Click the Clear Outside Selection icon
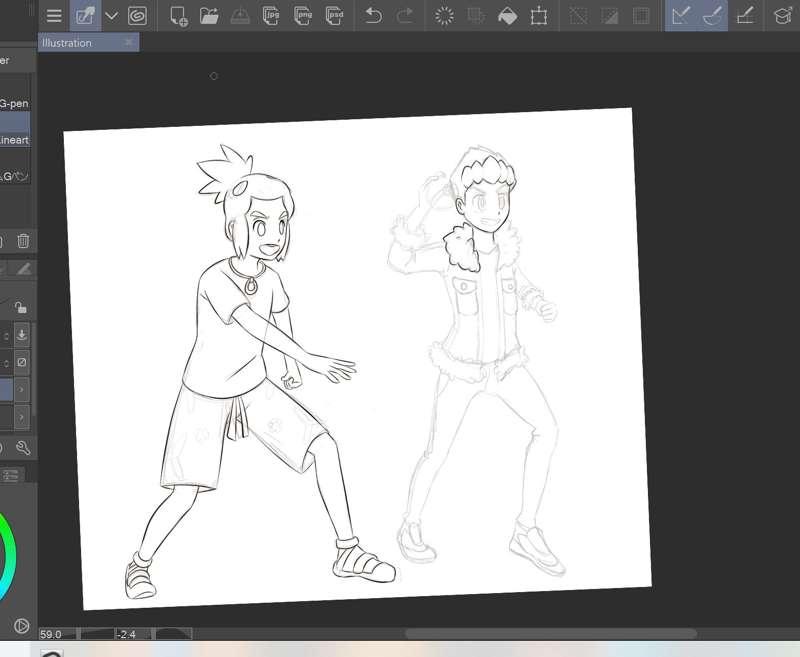The height and width of the screenshot is (657, 800). 476,16
